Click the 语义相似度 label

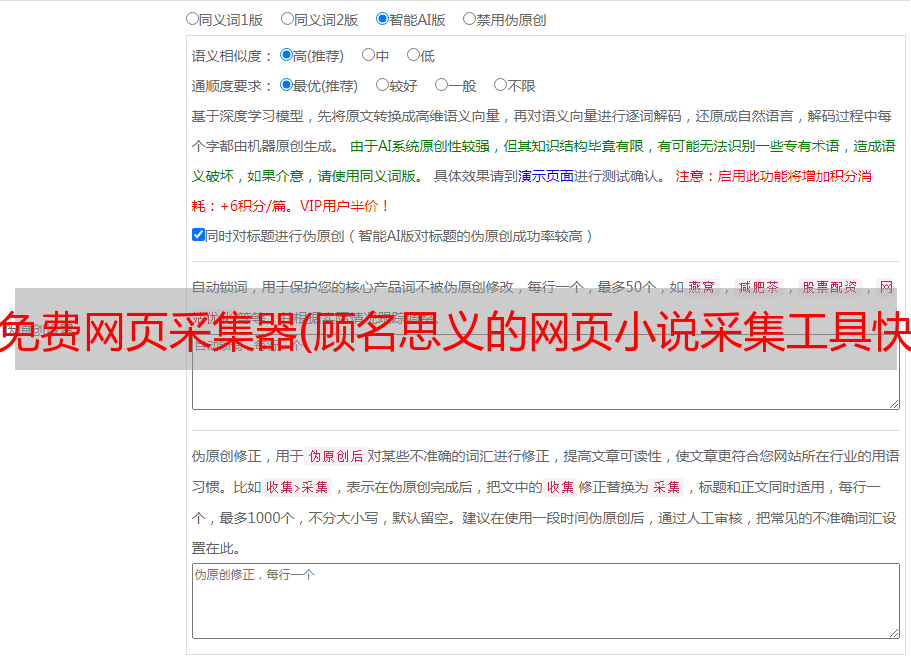(x=232, y=56)
